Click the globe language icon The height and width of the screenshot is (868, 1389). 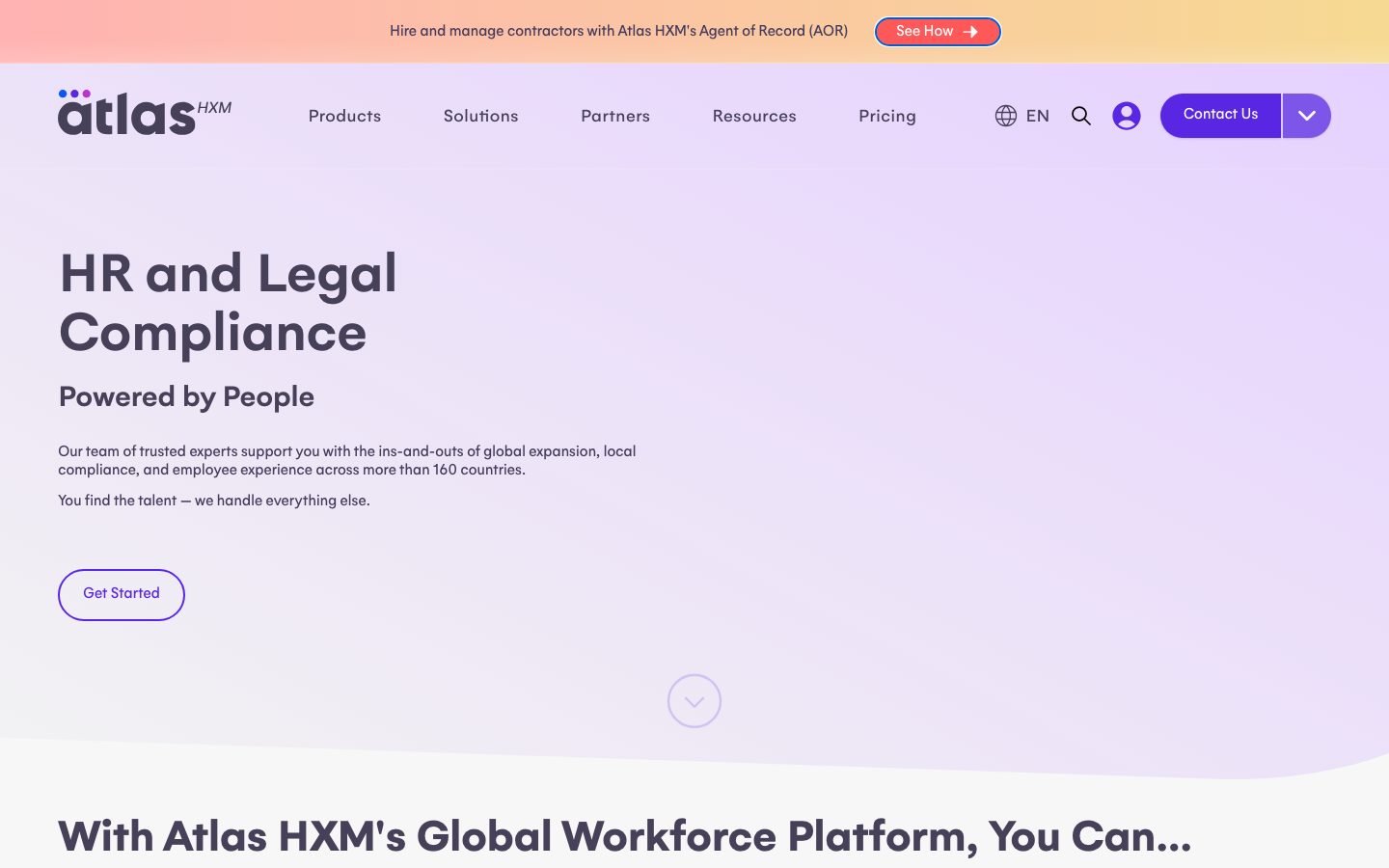tap(1006, 116)
